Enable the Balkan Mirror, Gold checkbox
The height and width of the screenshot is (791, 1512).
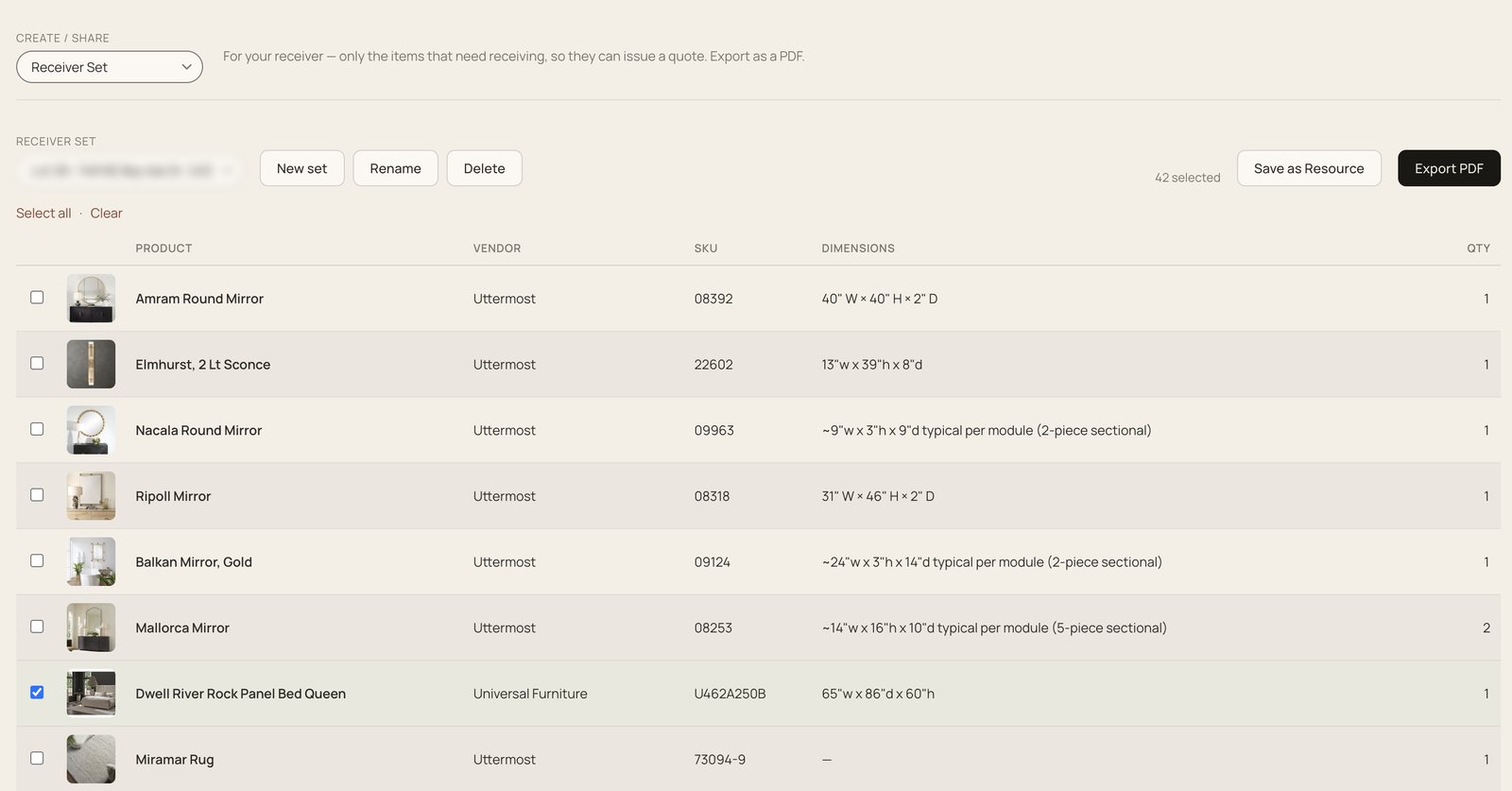37,561
